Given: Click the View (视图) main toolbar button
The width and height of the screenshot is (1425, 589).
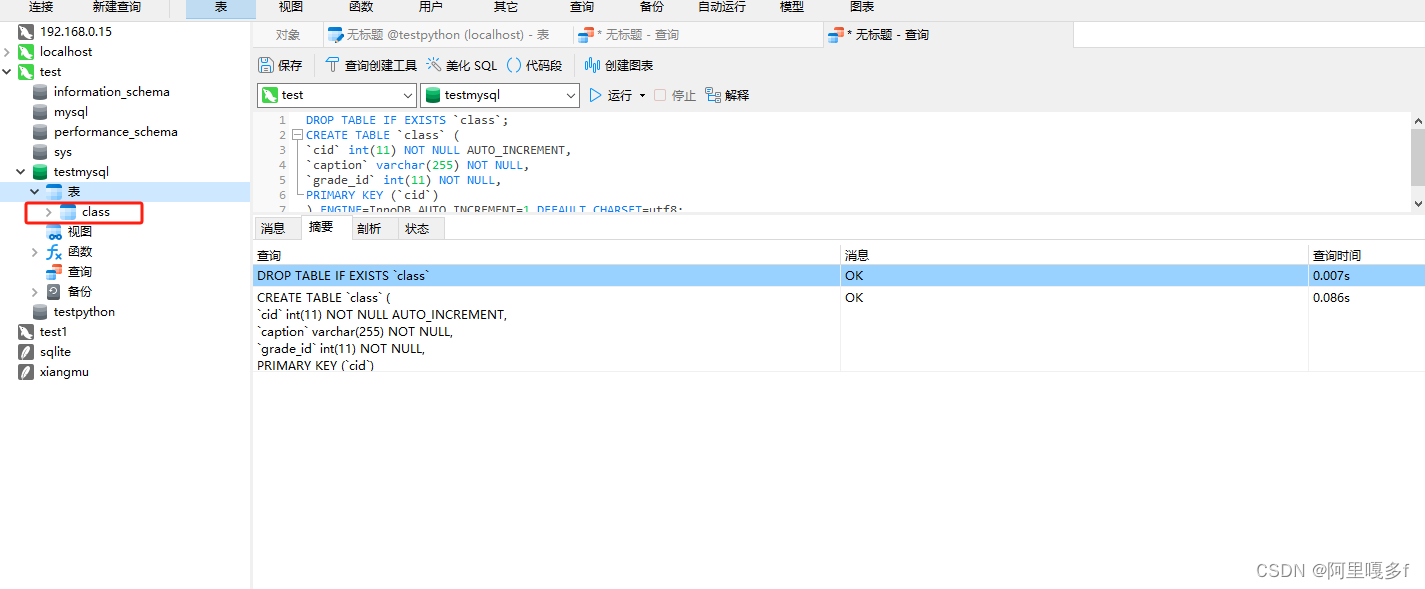Looking at the screenshot, I should (x=291, y=7).
